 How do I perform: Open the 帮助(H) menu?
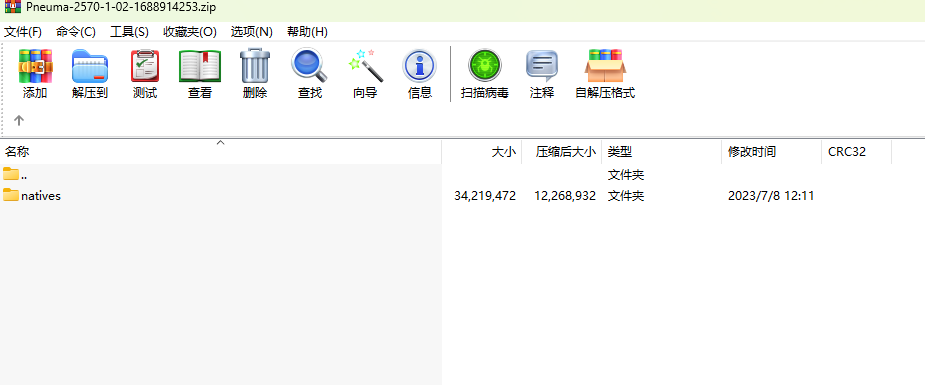click(307, 32)
